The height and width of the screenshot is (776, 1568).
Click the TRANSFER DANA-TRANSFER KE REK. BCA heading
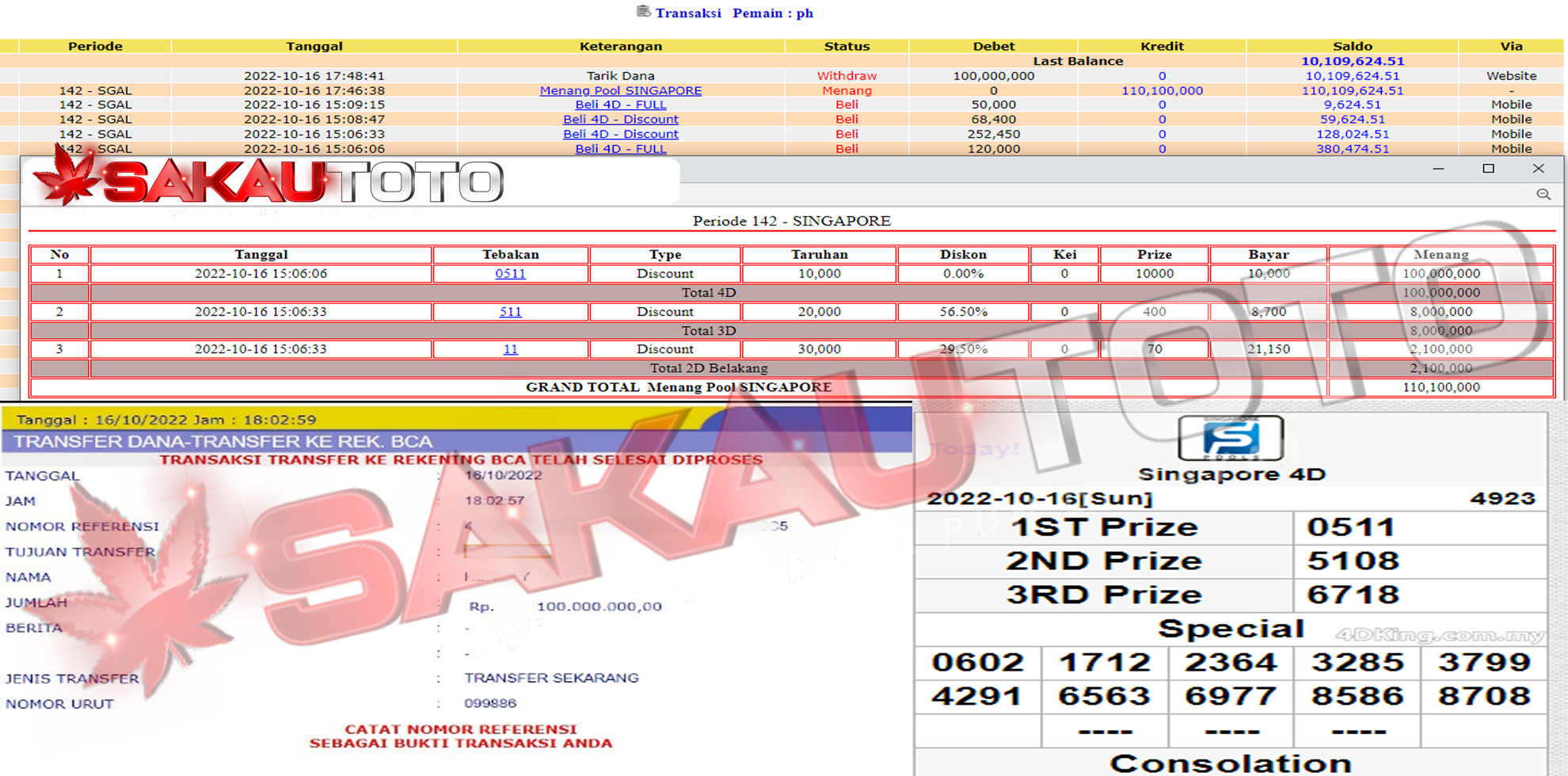[x=223, y=441]
